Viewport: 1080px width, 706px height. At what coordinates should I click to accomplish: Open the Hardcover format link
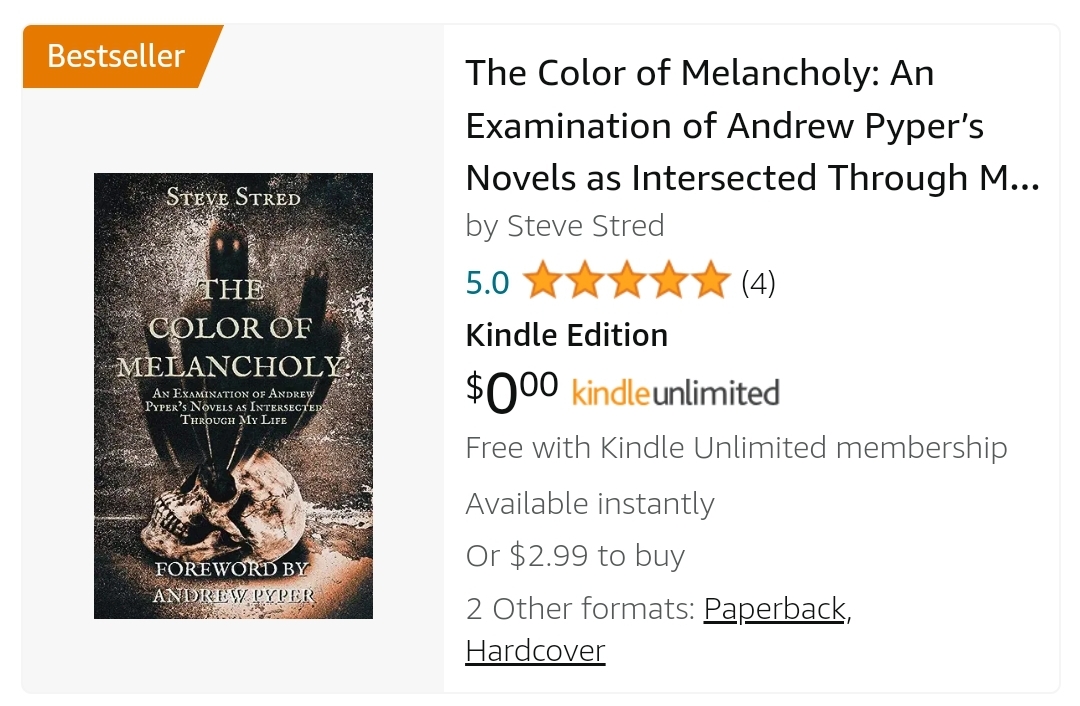535,651
